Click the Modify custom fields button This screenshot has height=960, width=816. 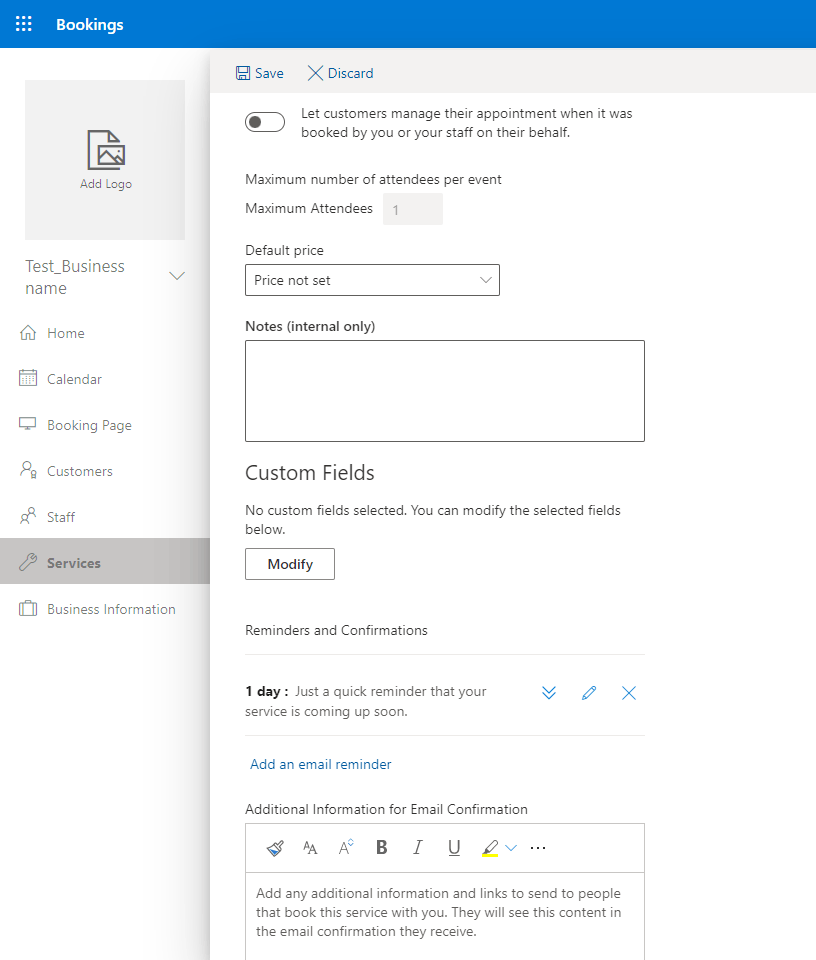pos(290,564)
